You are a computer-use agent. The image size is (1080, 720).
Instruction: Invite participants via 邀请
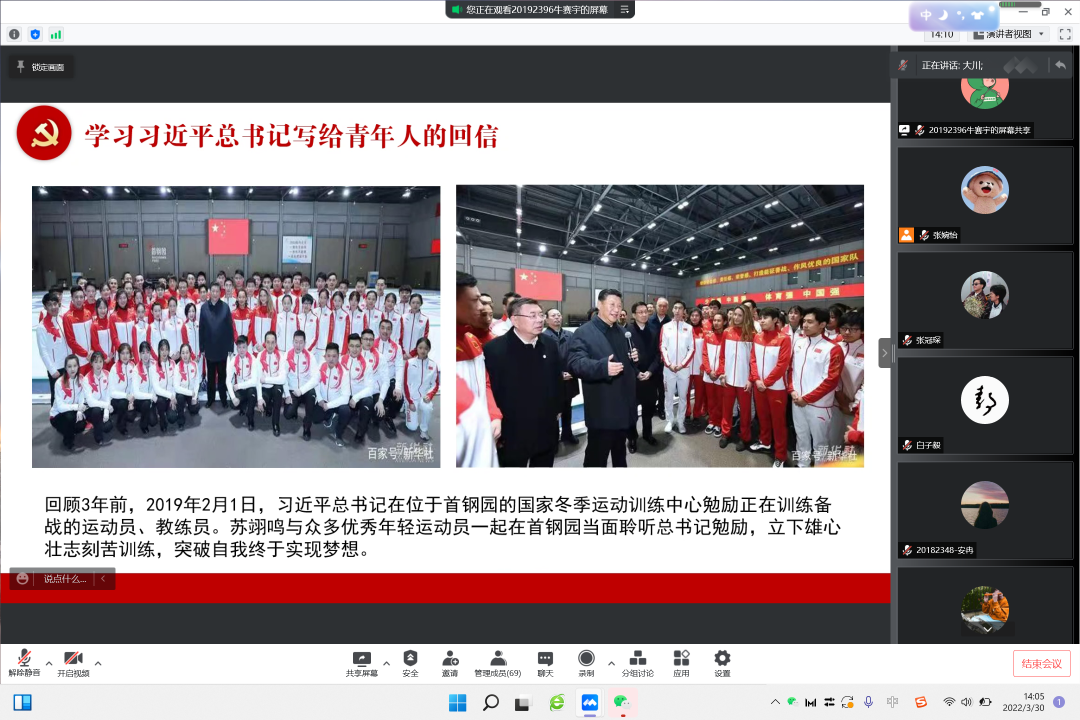tap(450, 664)
